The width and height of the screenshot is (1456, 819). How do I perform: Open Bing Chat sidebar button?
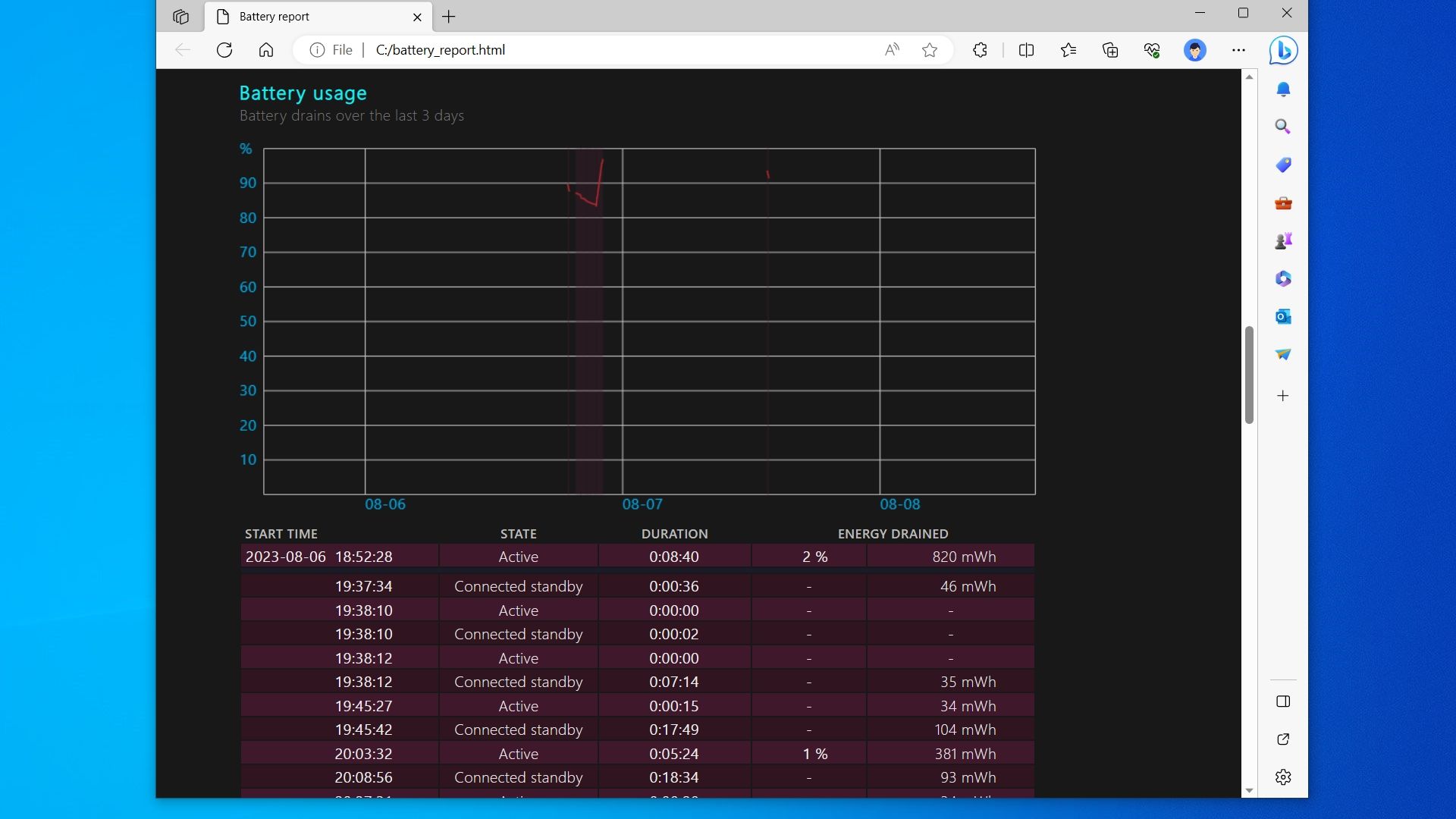1283,50
